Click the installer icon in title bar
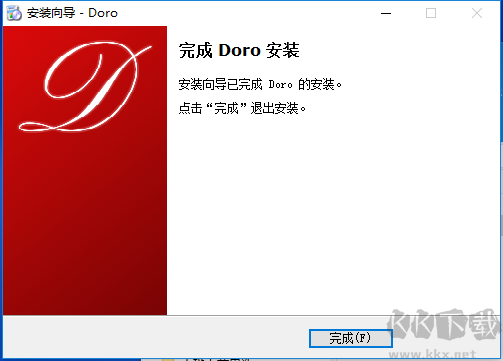Image resolution: width=503 pixels, height=361 pixels. click(14, 13)
